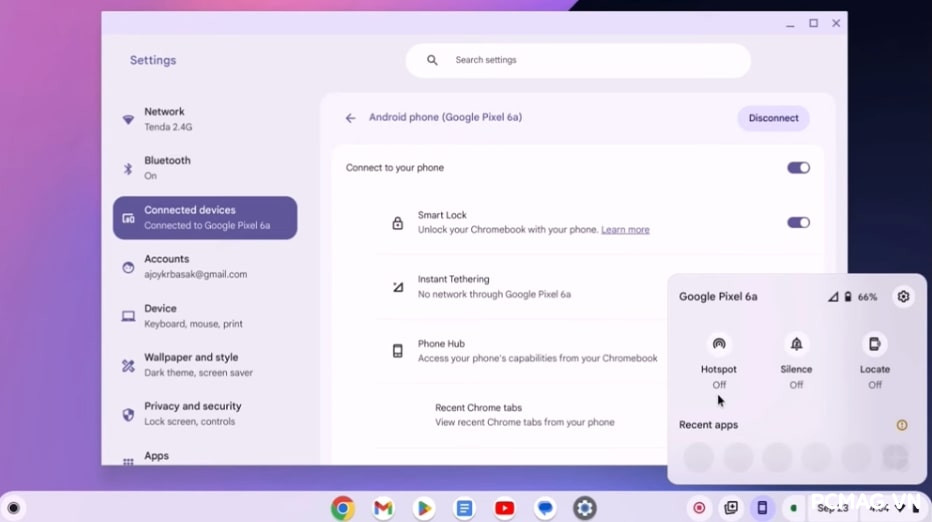Open Smart Lock Learn more link
This screenshot has width=932, height=522.
[625, 229]
